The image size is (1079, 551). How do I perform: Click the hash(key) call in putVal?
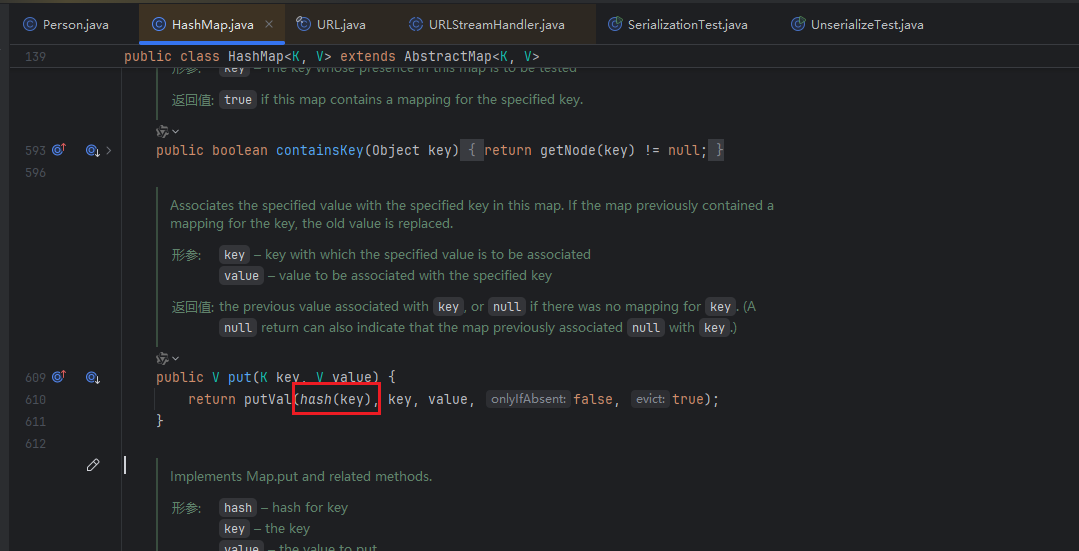(336, 399)
